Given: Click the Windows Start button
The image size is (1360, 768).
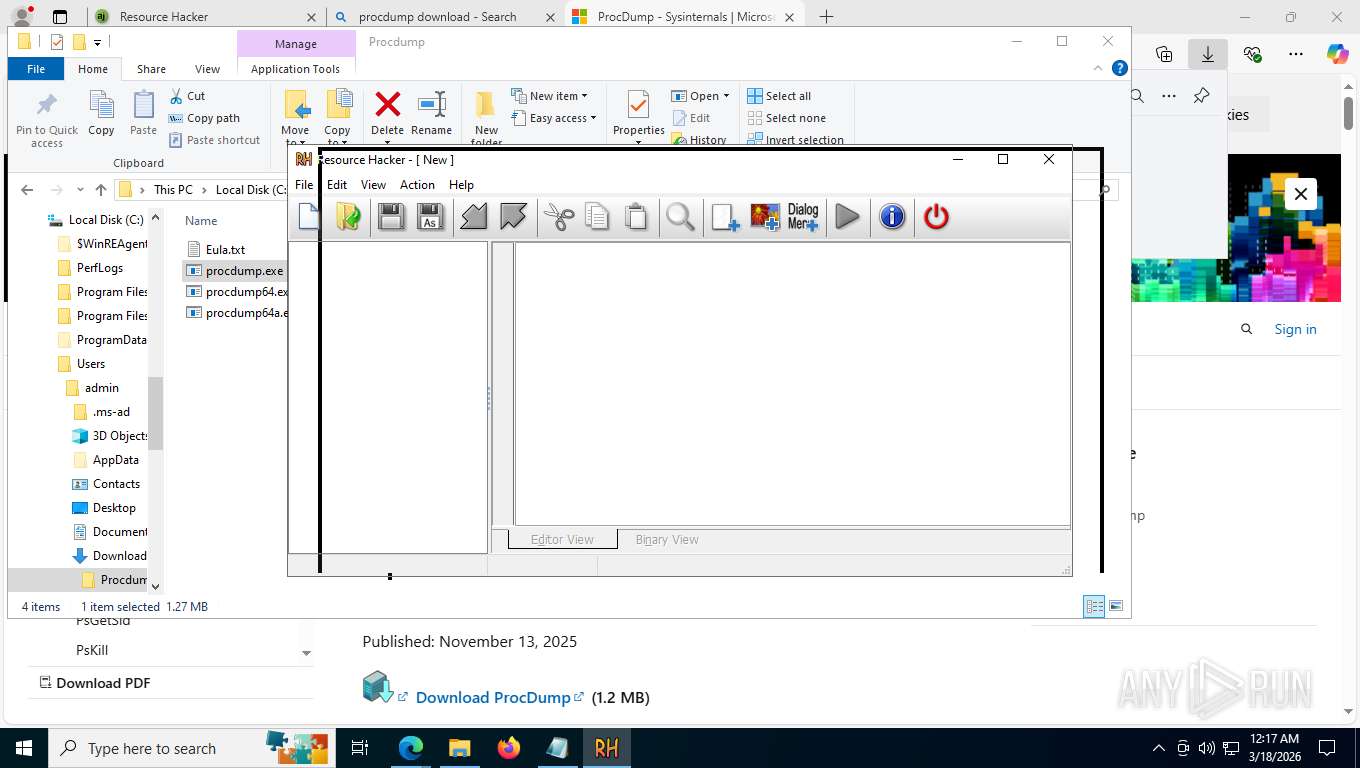Looking at the screenshot, I should 23,748.
